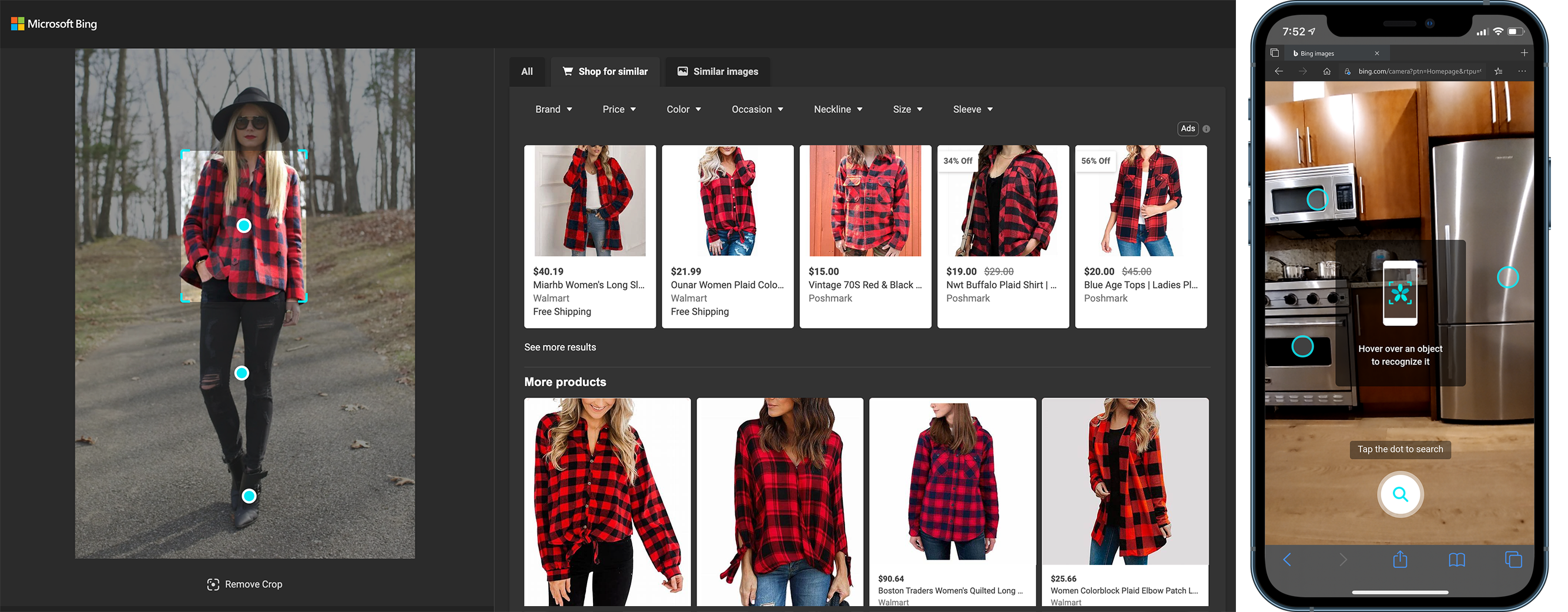Viewport: 1568px width, 612px height.
Task: Open the Price filter dropdown
Action: coord(619,109)
